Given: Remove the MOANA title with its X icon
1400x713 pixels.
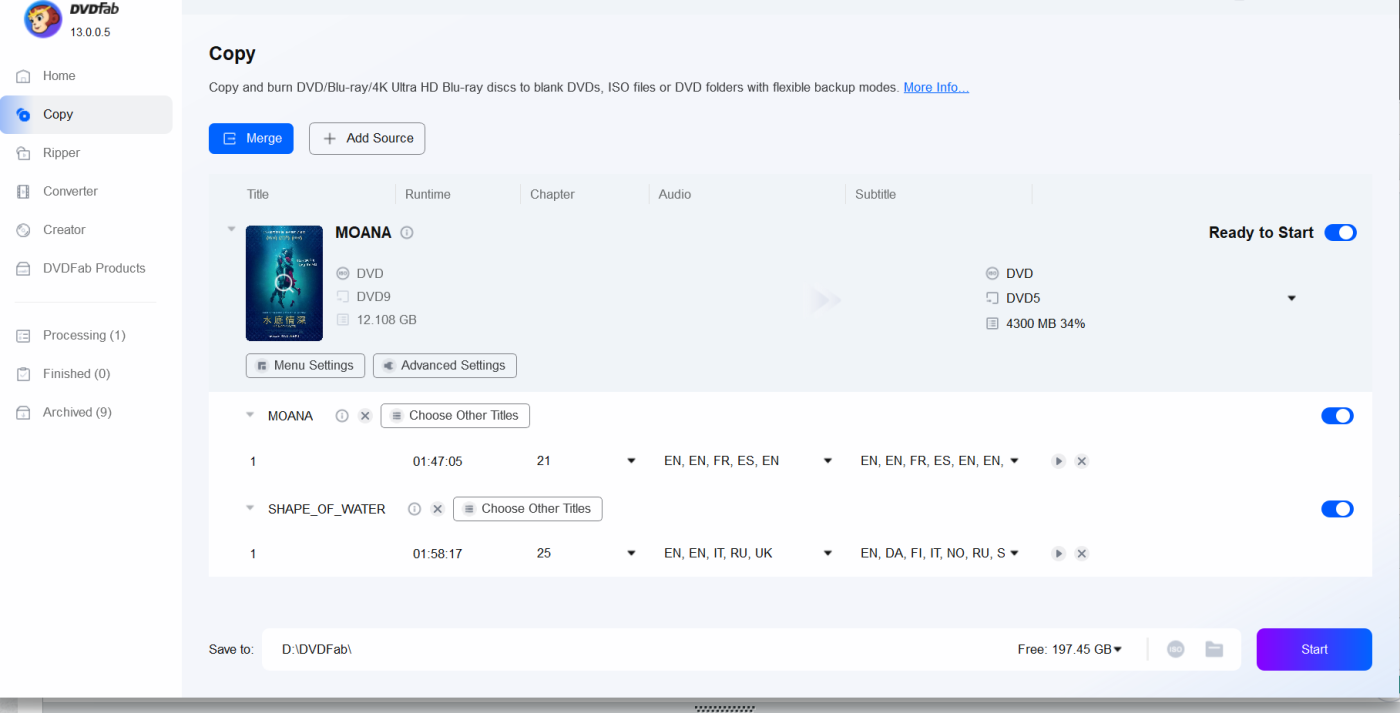Looking at the screenshot, I should click(365, 416).
